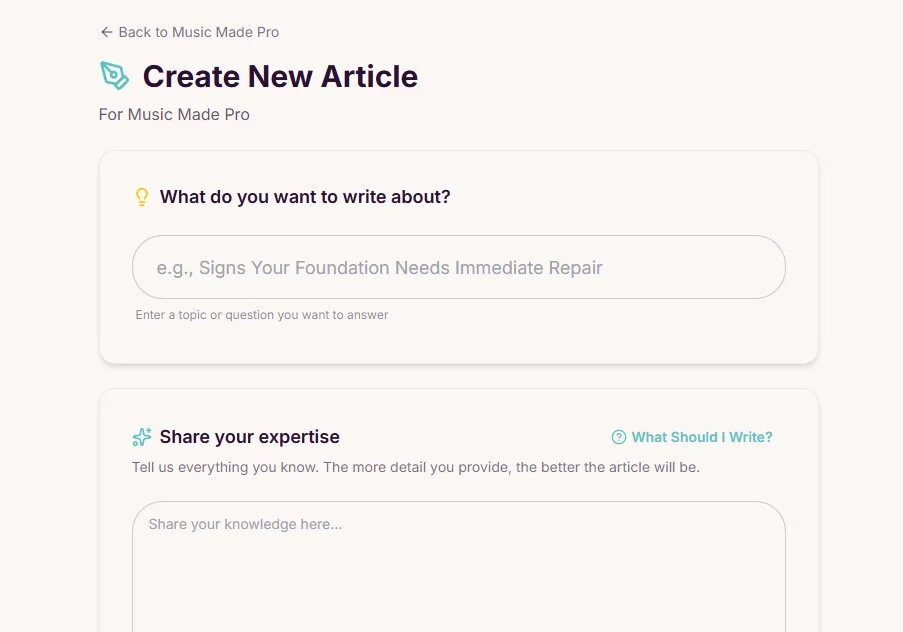Click the Create New Article heading
The height and width of the screenshot is (632, 903).
tap(280, 76)
